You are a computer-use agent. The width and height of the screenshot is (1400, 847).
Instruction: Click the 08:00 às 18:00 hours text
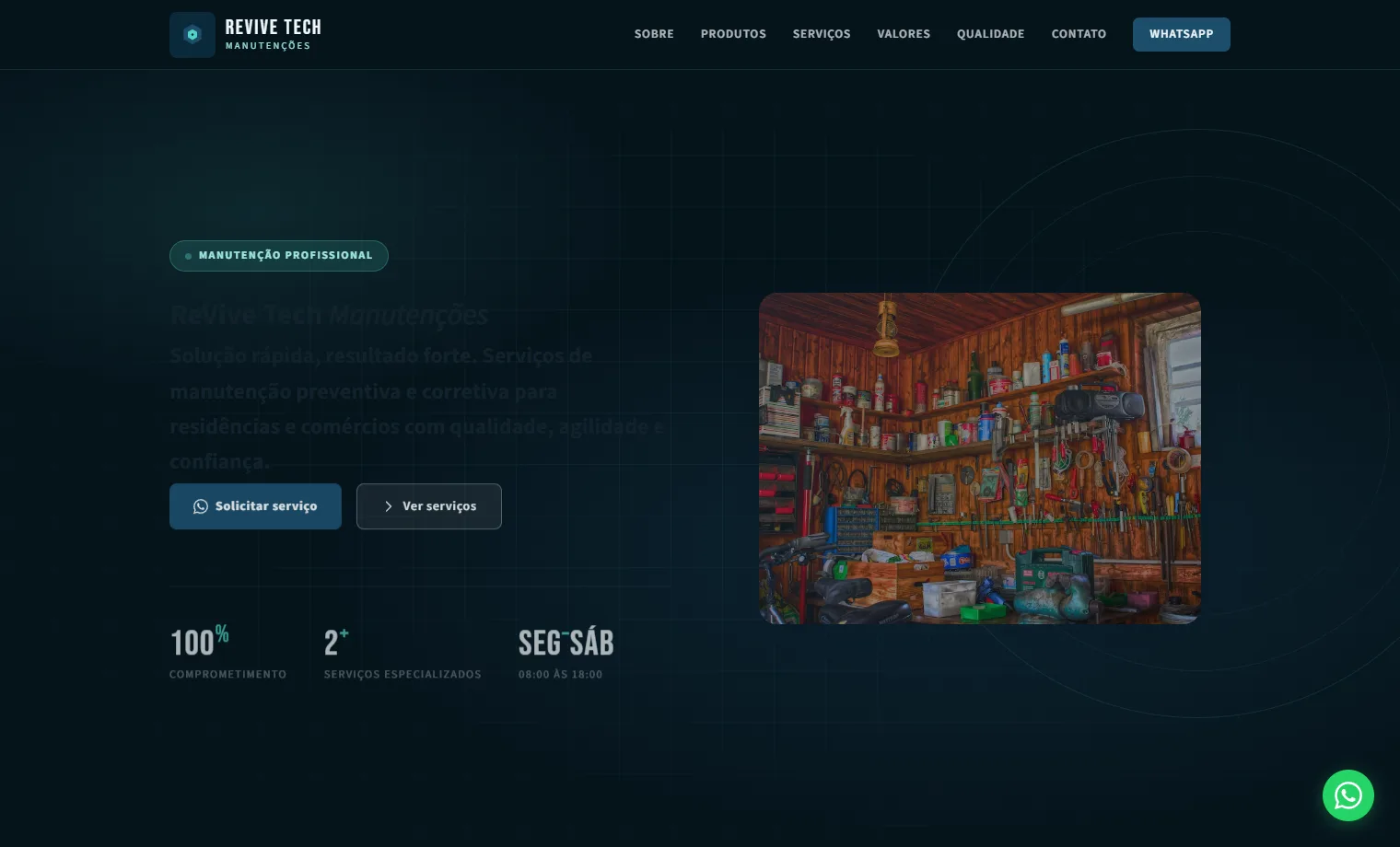click(x=560, y=675)
